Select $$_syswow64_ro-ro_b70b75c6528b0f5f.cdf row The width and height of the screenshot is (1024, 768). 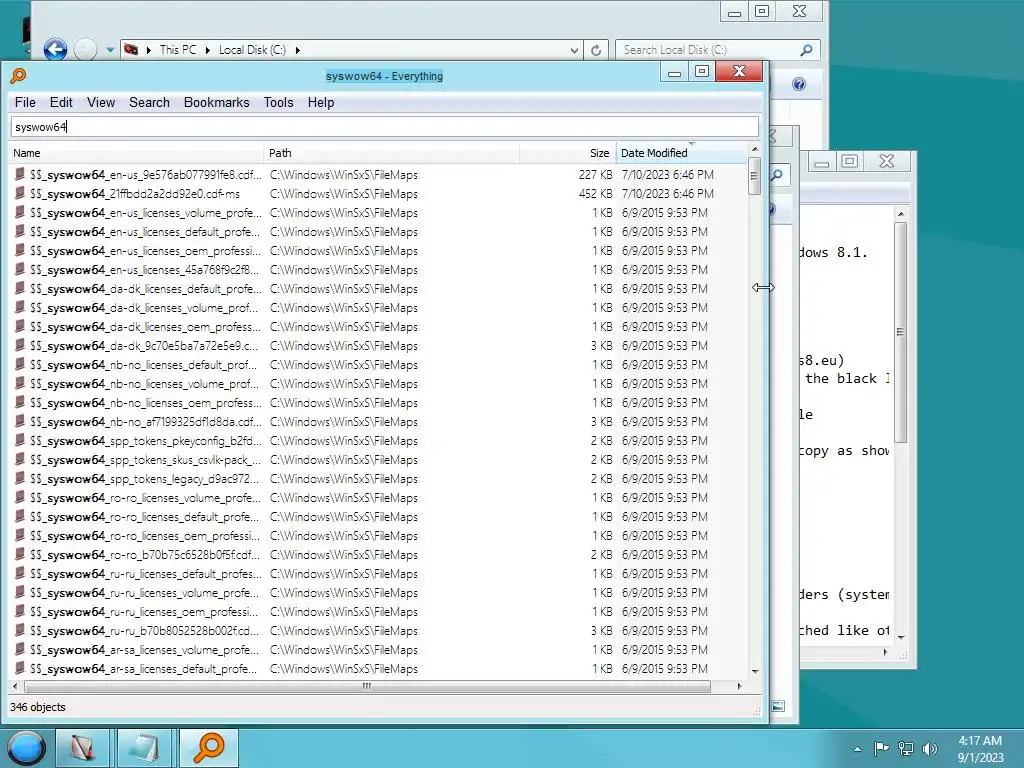pyautogui.click(x=379, y=554)
